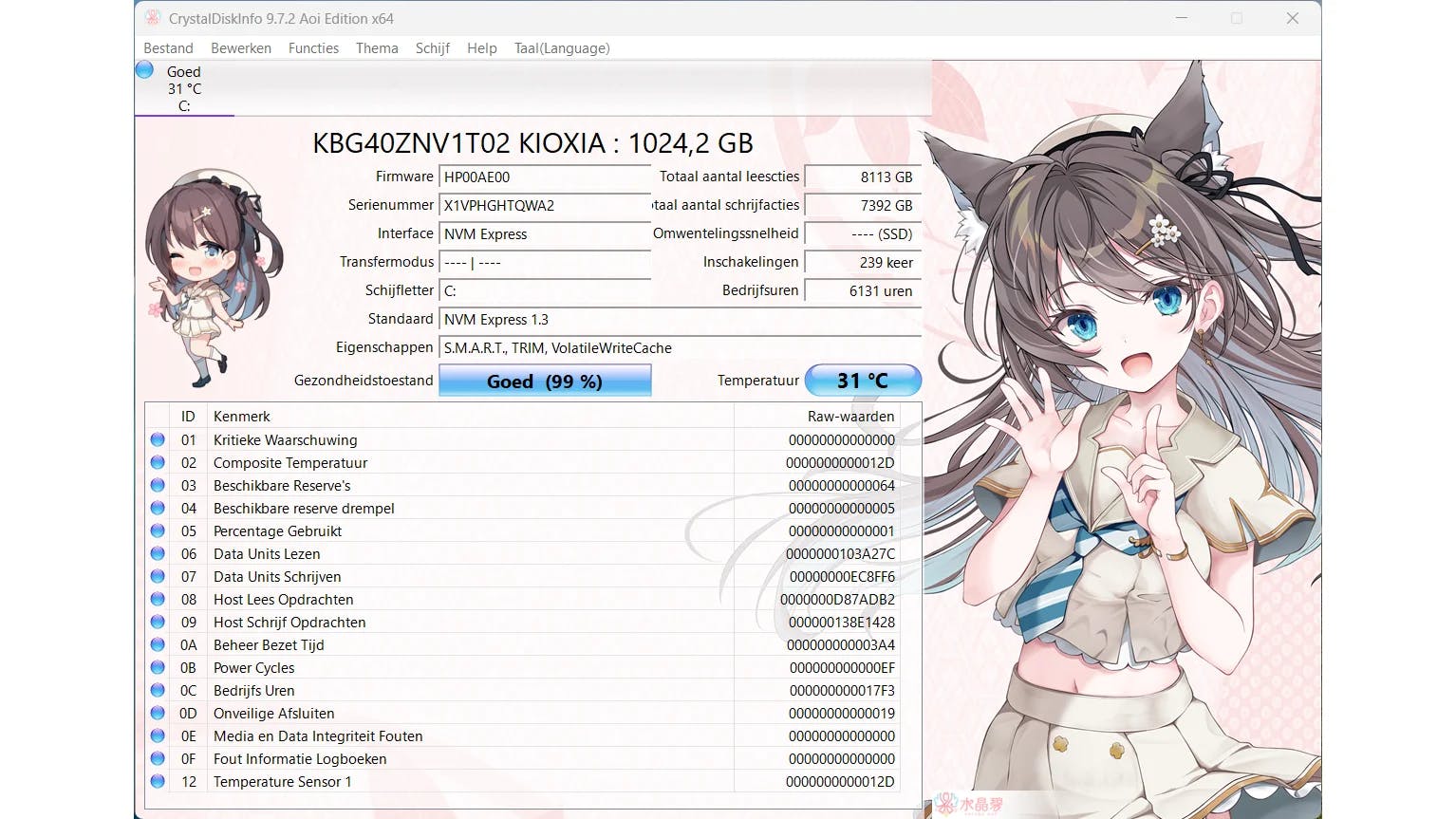Viewport: 1456px width, 819px height.
Task: Select the Composite Temperatuur attribute name
Action: tap(290, 462)
